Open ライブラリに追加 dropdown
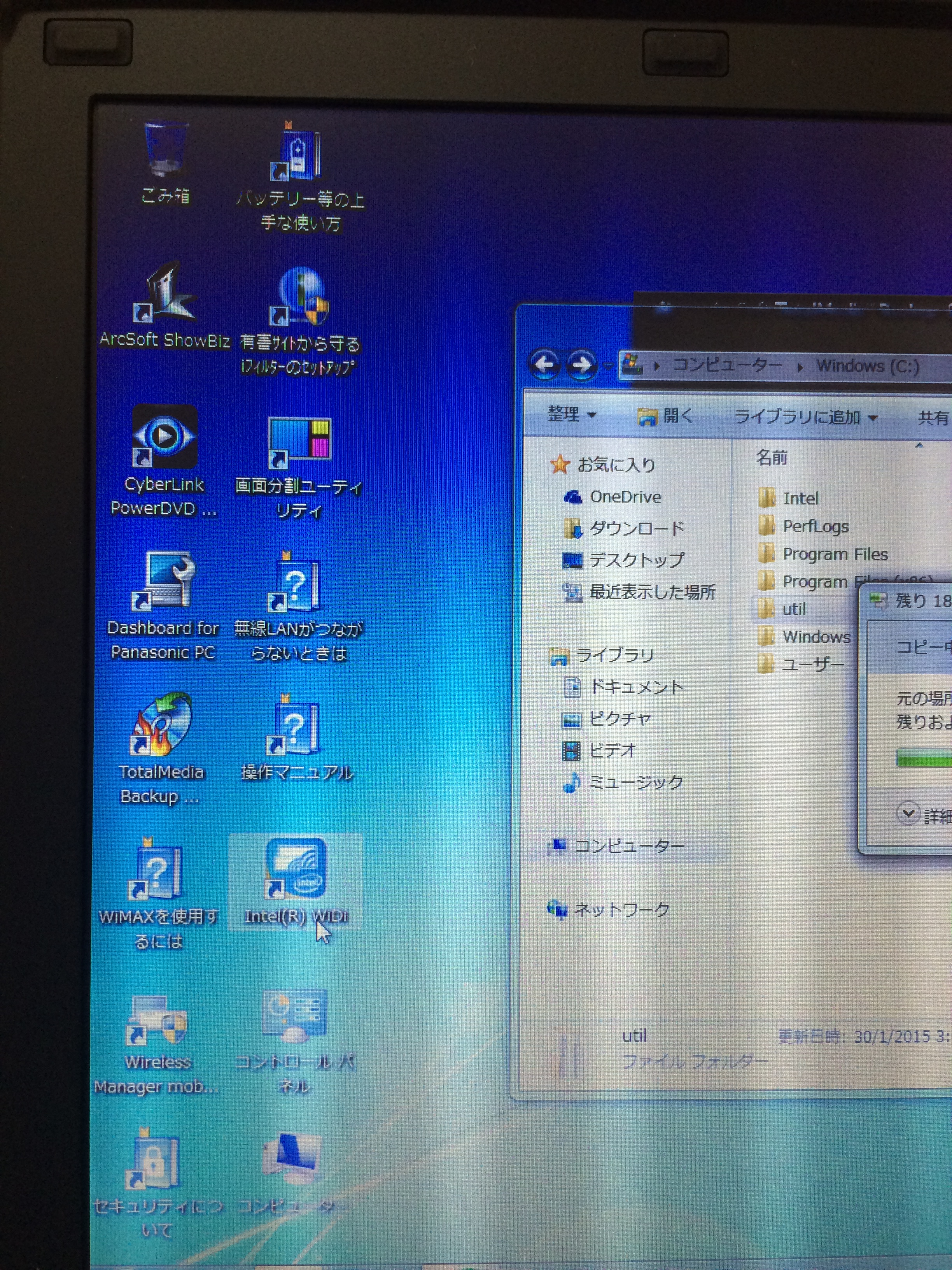Viewport: 952px width, 1270px height. click(806, 417)
